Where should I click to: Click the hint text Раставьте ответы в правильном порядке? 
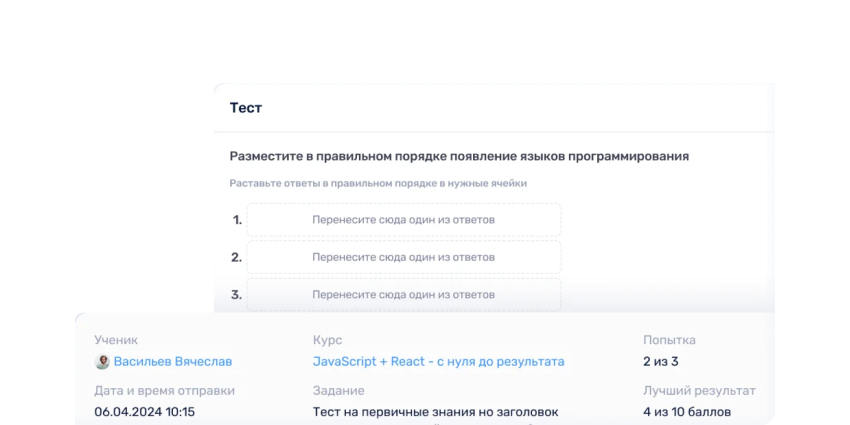[x=378, y=183]
